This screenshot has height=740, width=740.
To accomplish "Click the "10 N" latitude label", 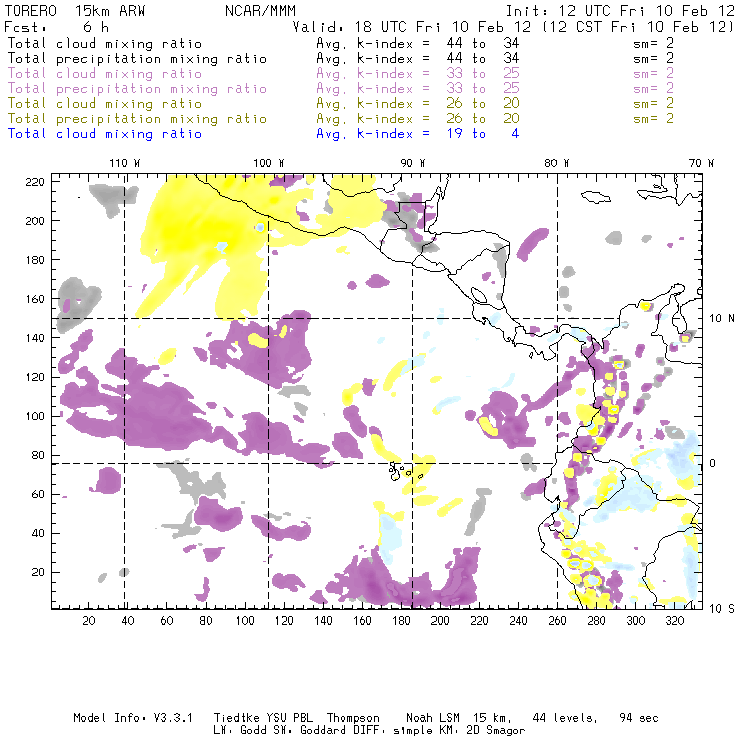I will coord(722,319).
